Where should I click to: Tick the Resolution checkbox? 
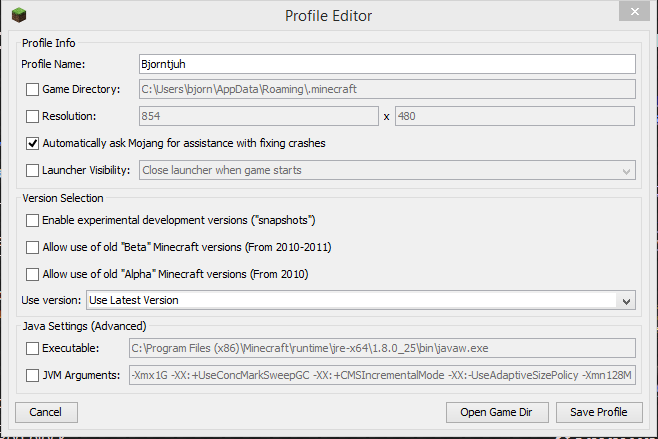[32, 116]
